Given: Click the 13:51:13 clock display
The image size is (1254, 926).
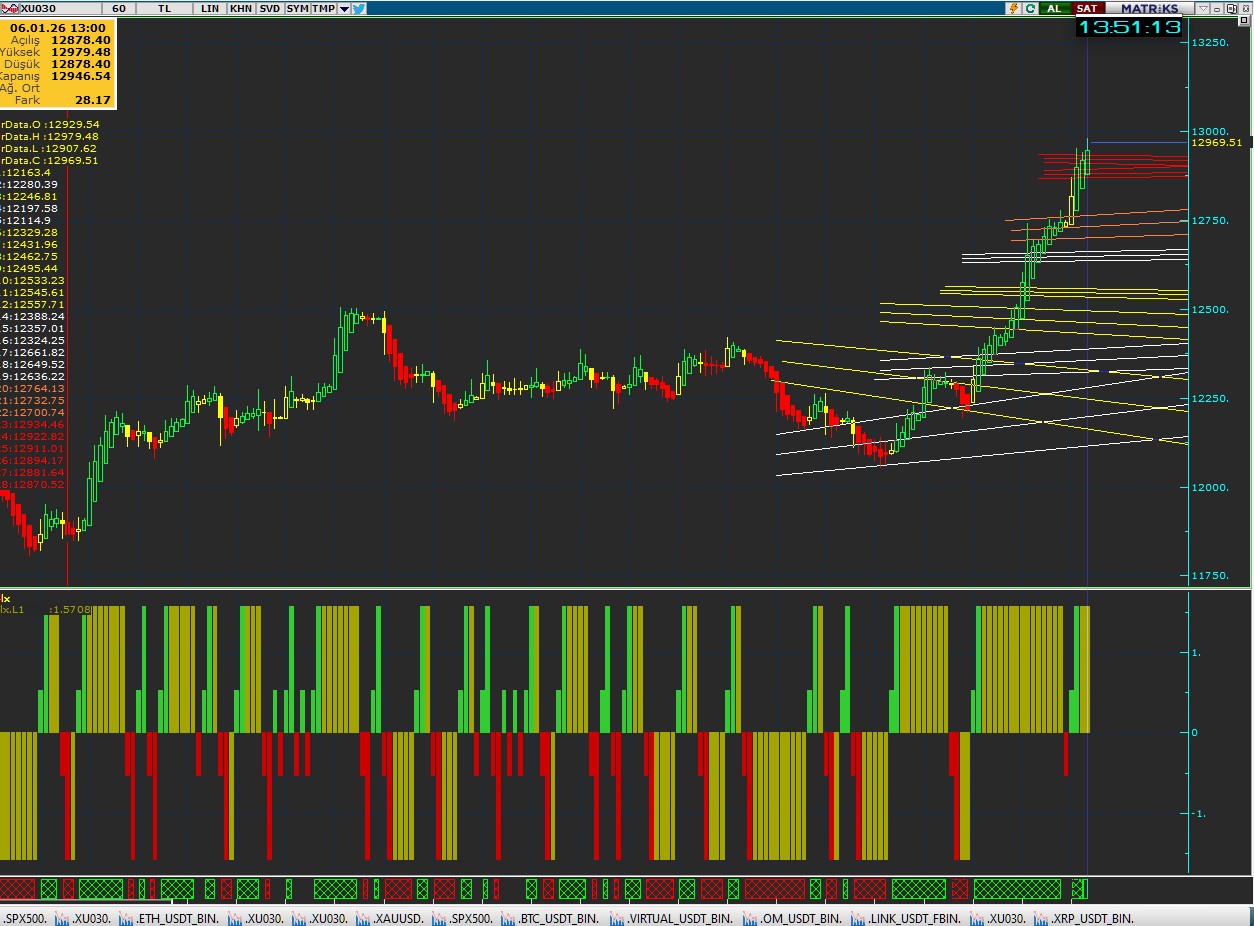Looking at the screenshot, I should [1129, 27].
